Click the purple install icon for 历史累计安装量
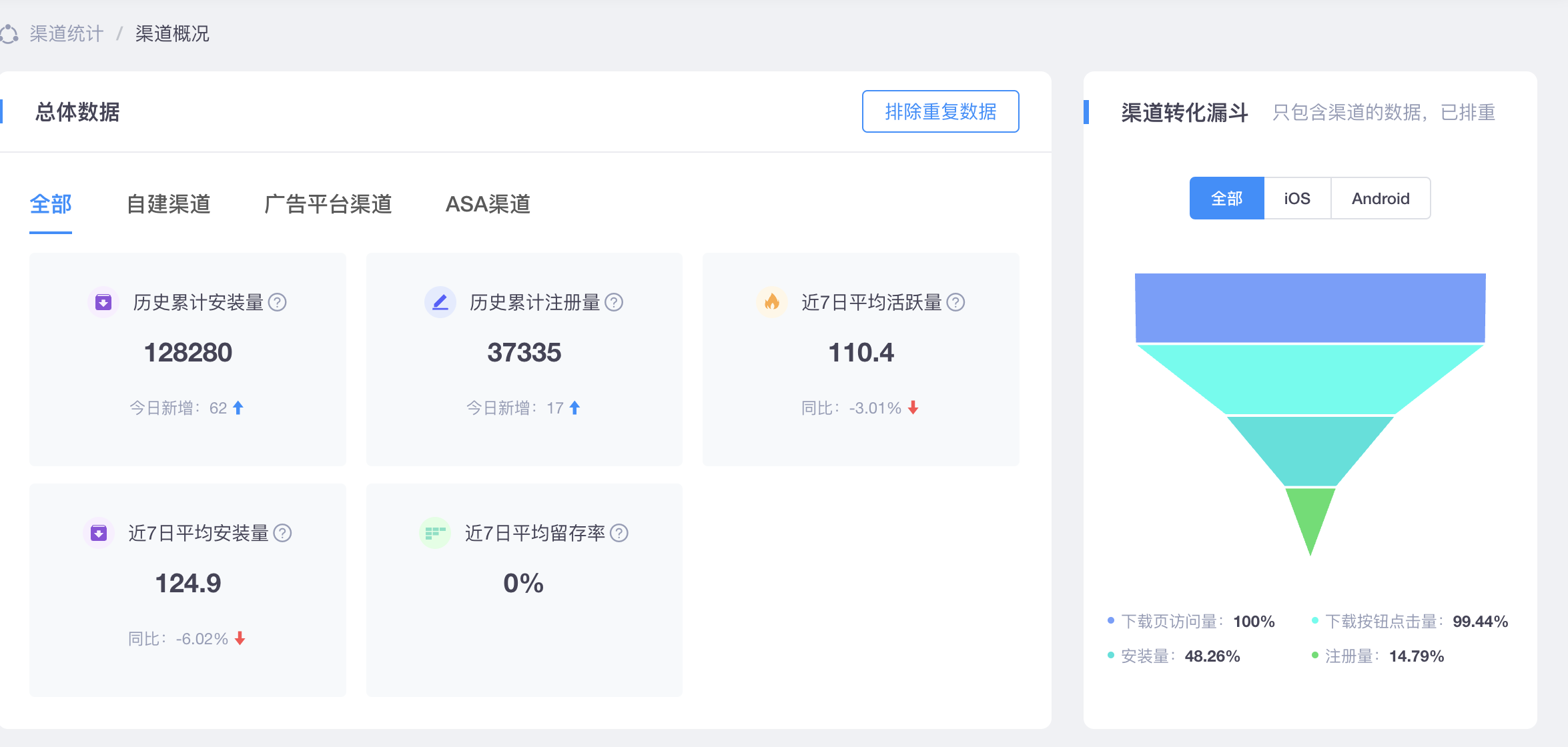The height and width of the screenshot is (747, 1568). pyautogui.click(x=103, y=302)
